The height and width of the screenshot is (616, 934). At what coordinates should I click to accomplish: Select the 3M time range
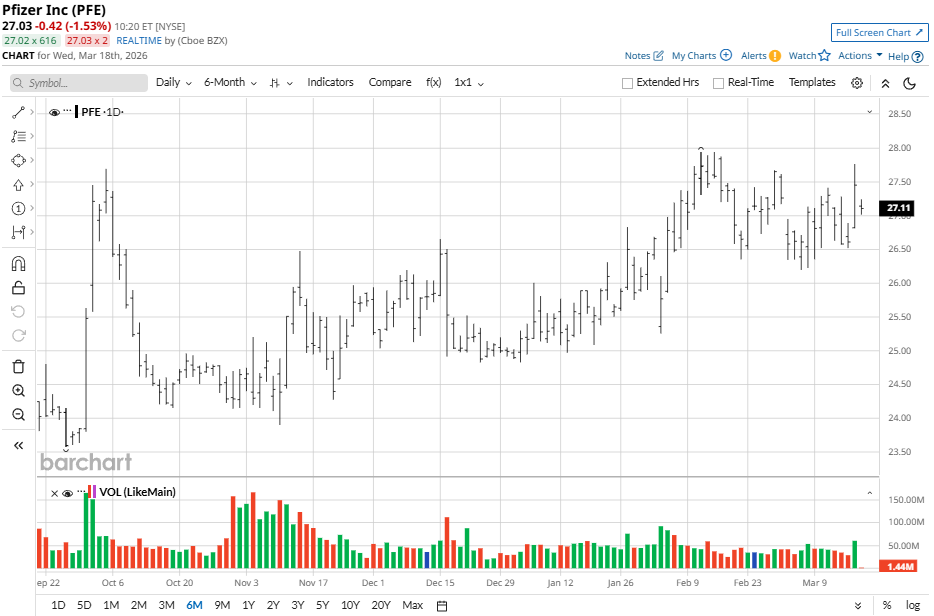pyautogui.click(x=166, y=605)
